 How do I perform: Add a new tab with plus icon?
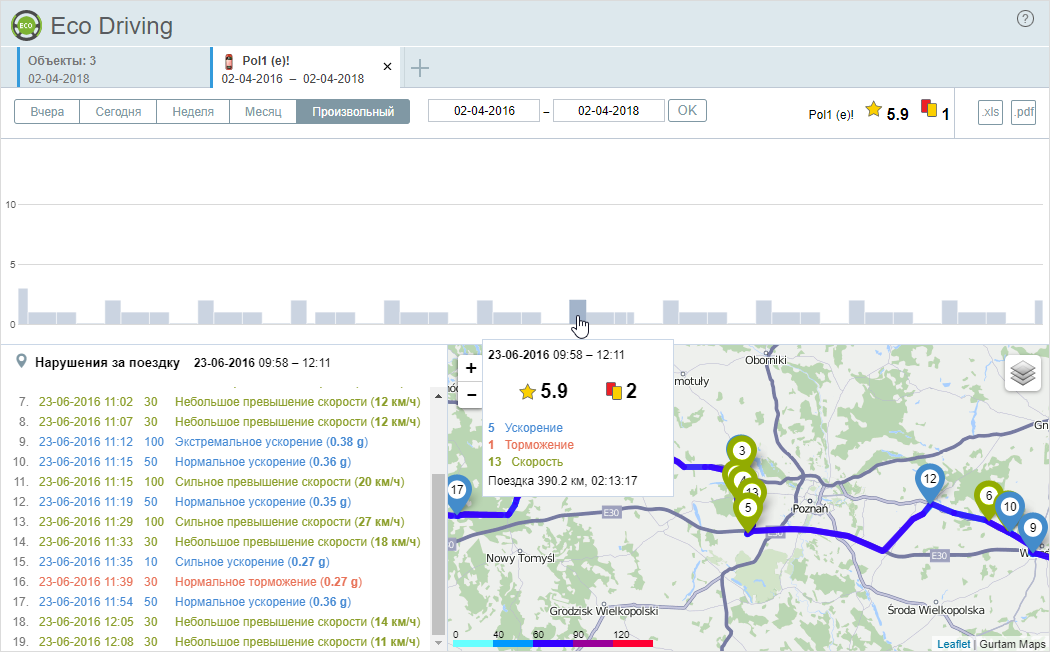tap(420, 68)
